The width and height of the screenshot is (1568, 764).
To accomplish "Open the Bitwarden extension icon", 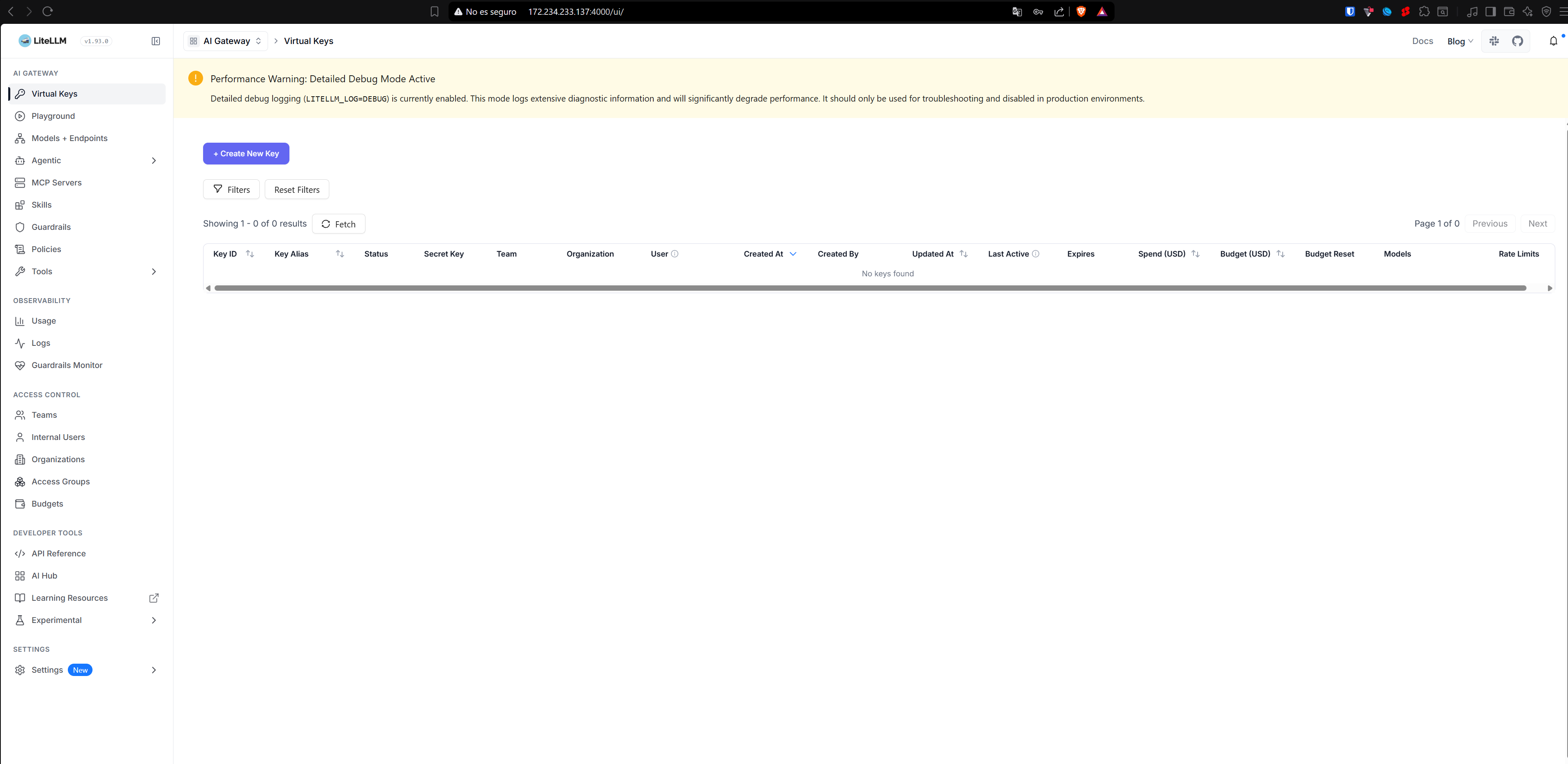I will [1350, 12].
